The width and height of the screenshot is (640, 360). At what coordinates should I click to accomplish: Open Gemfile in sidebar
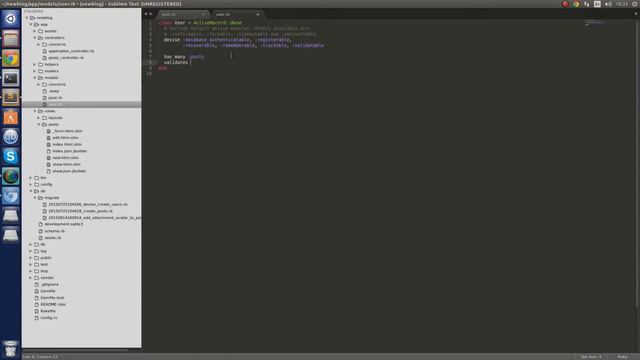(x=48, y=291)
